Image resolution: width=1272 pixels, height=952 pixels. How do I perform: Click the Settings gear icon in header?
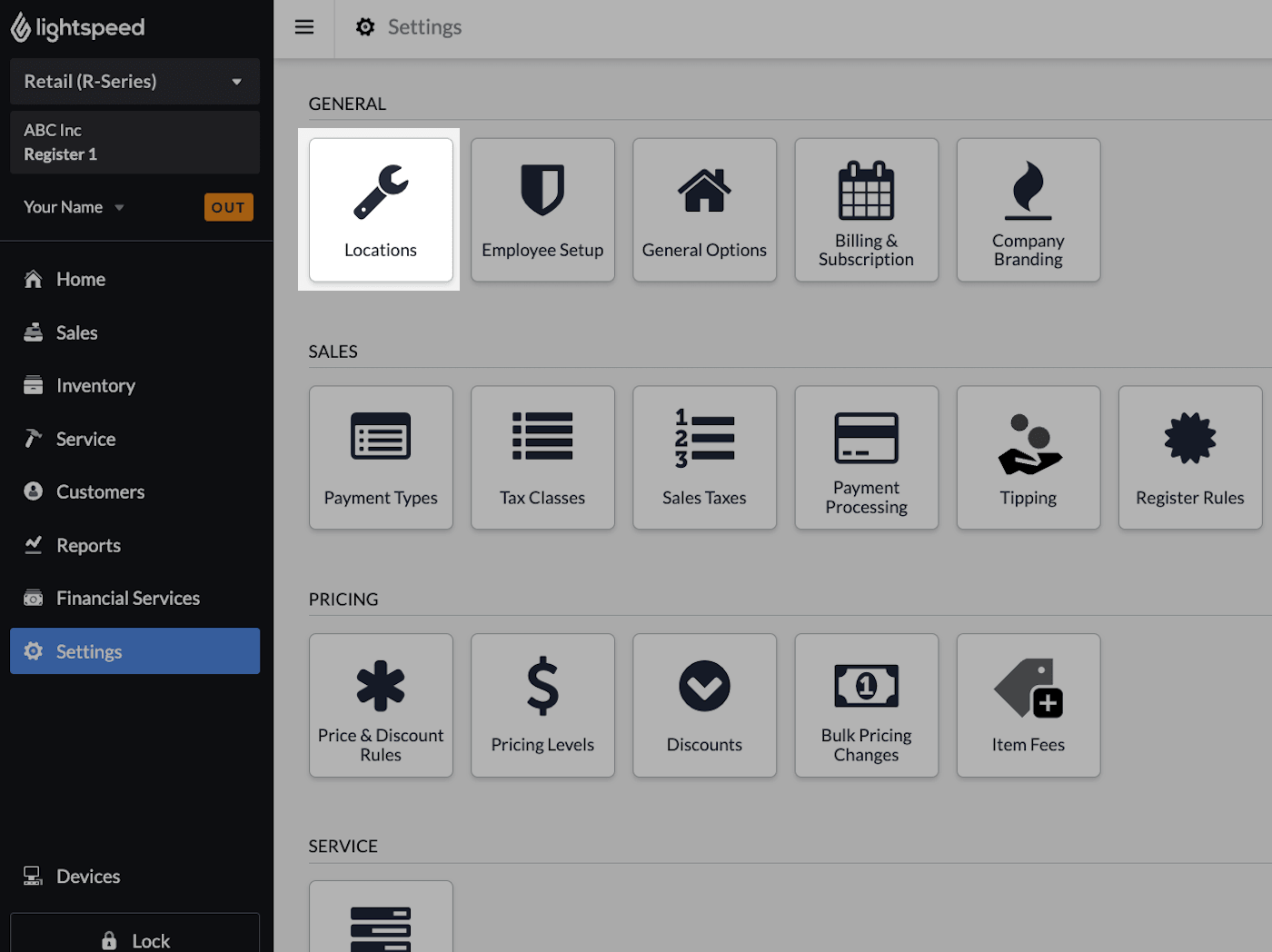point(365,27)
